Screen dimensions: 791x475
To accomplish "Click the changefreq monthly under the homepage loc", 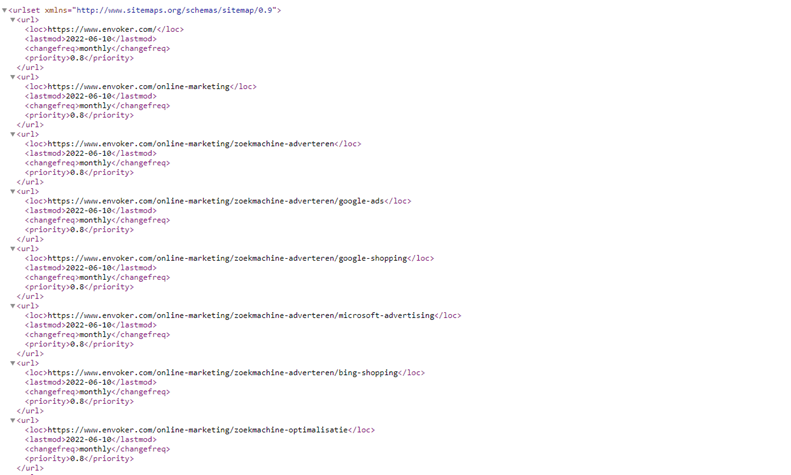I will coord(95,48).
